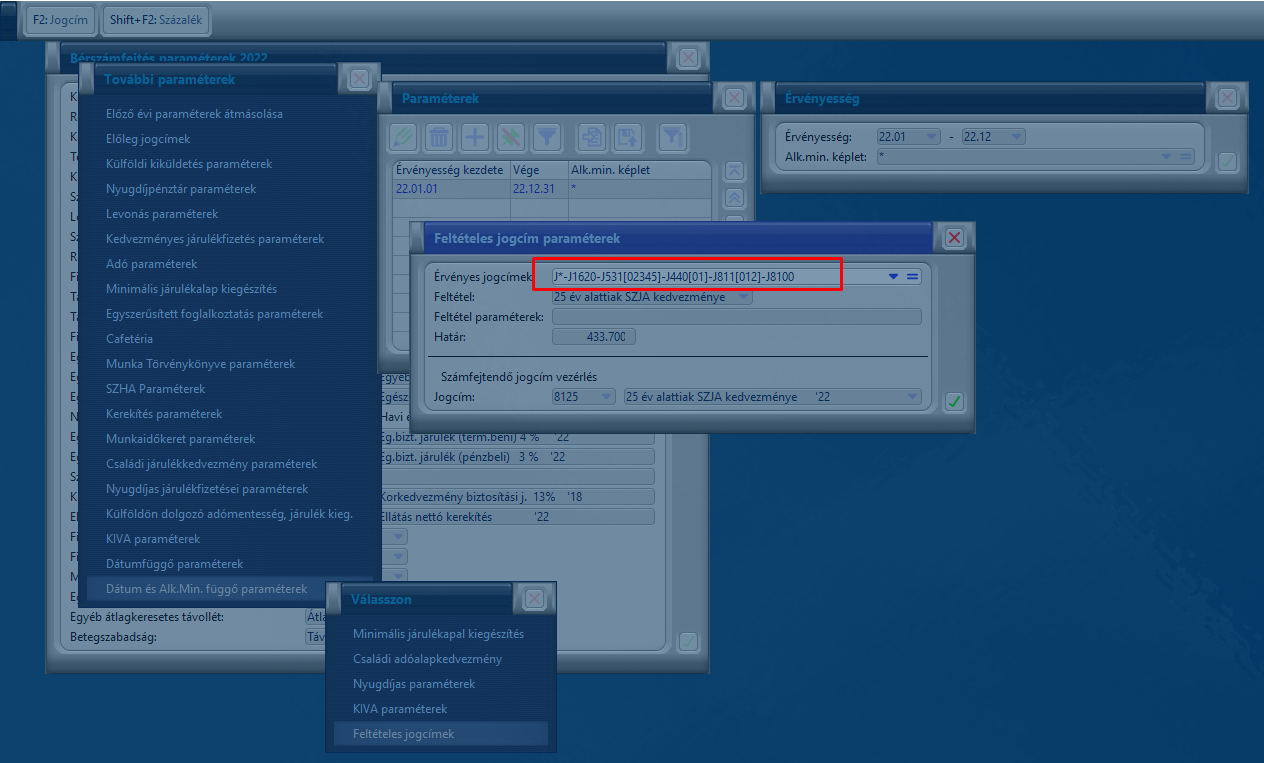
Task: Click the double-chevron up arrow beside Paraméterek table
Action: click(734, 198)
